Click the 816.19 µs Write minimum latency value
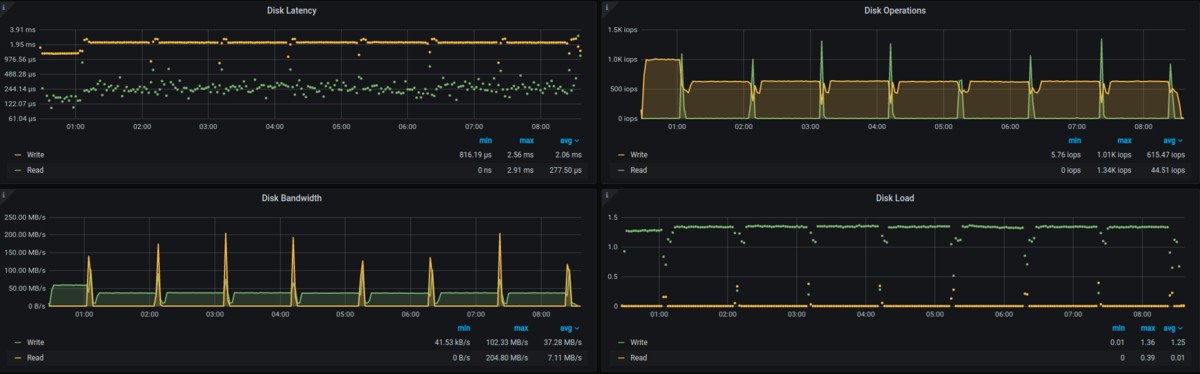The image size is (1200, 374). click(475, 156)
